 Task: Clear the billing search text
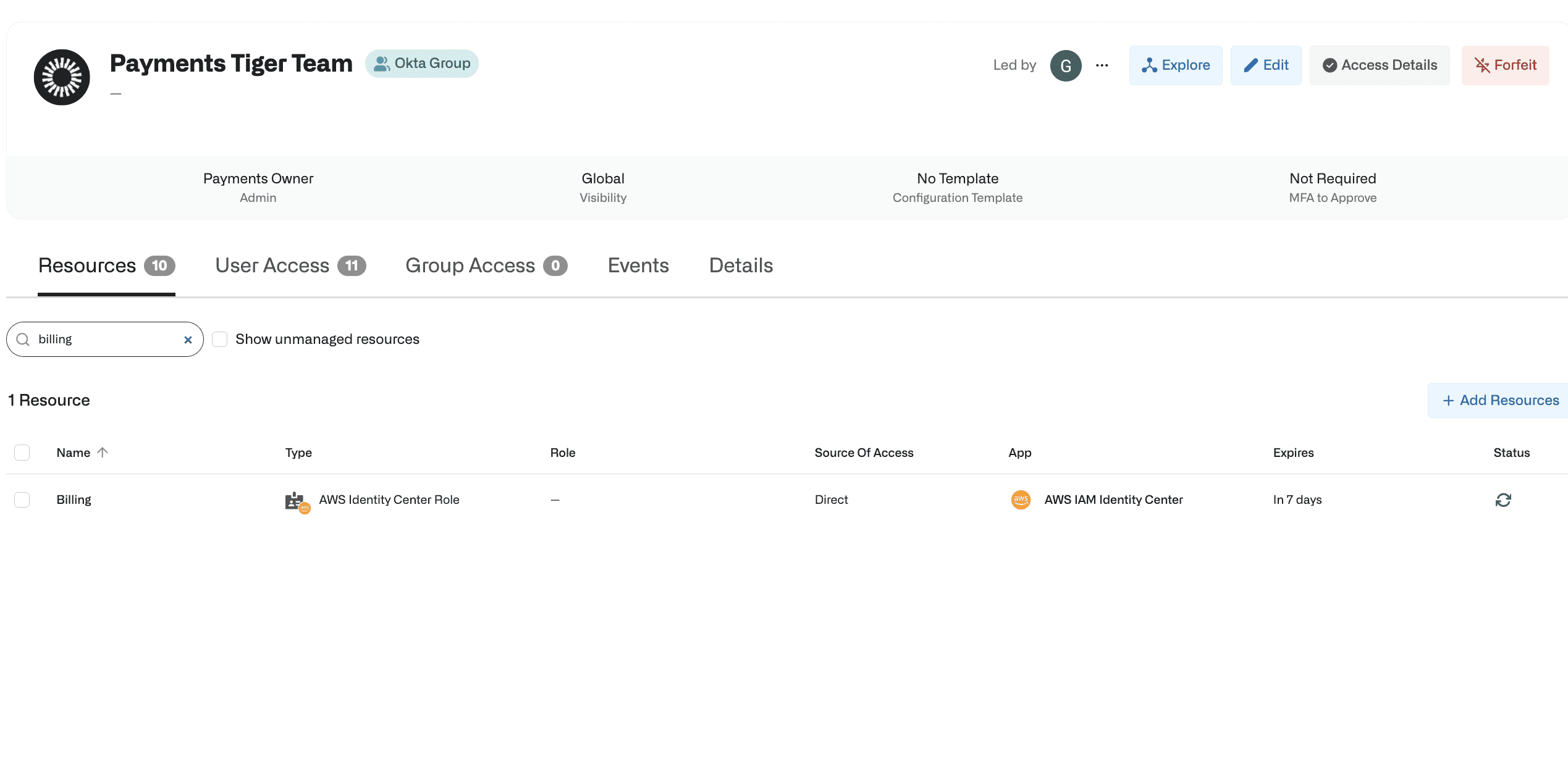[188, 340]
